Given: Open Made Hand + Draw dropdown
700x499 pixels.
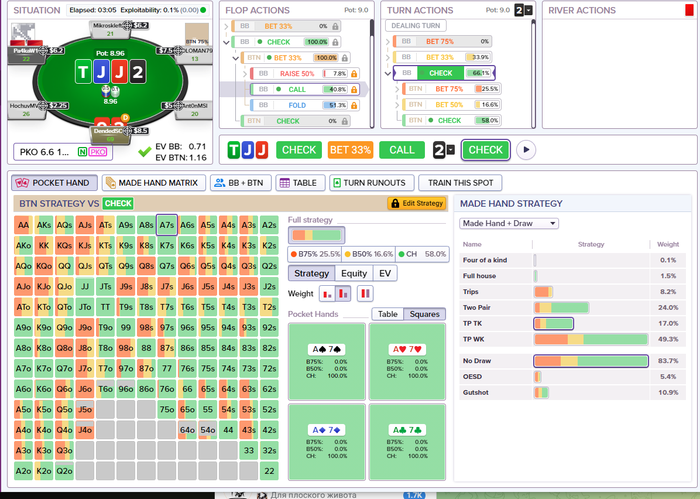Looking at the screenshot, I should pyautogui.click(x=509, y=223).
